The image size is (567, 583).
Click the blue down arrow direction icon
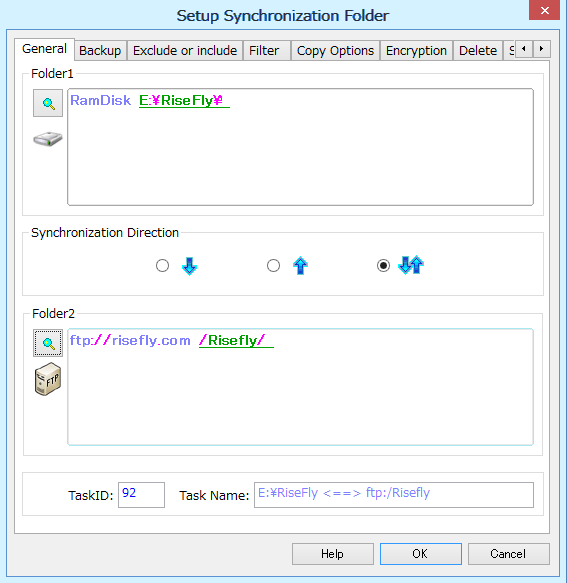coord(190,266)
